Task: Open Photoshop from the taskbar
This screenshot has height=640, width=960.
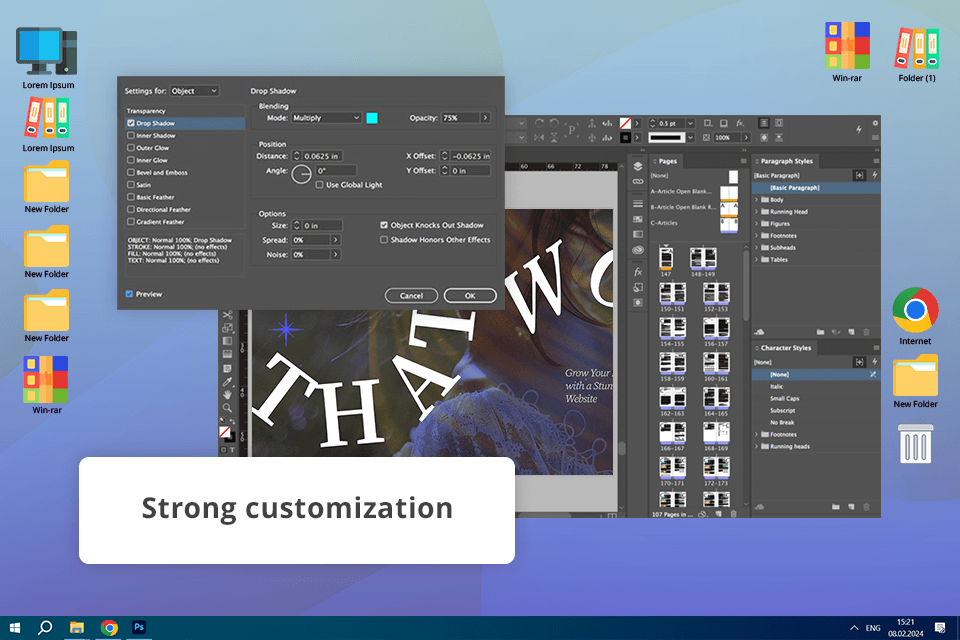Action: pos(139,627)
